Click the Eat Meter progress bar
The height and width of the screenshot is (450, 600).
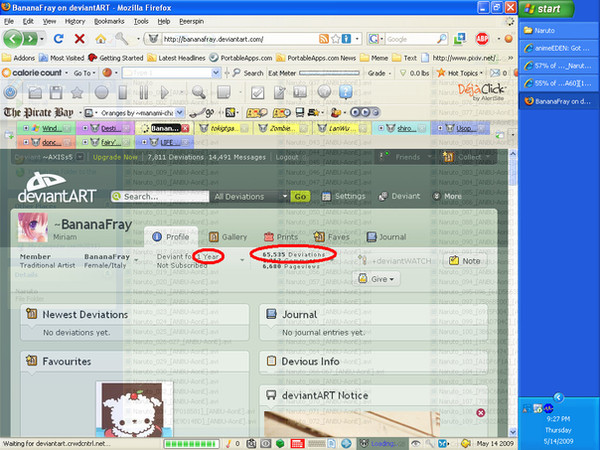pos(329,73)
